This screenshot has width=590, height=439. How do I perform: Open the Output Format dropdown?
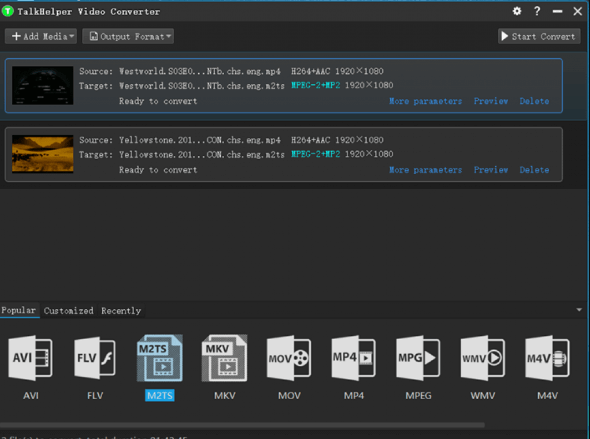pyautogui.click(x=128, y=36)
